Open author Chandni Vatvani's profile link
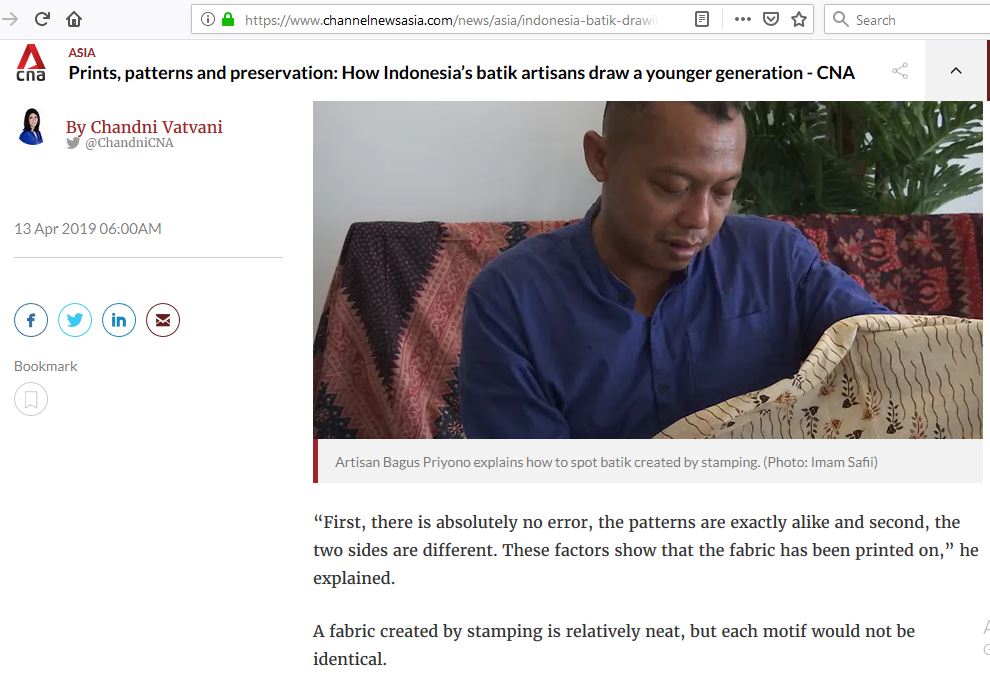This screenshot has height=681, width=990. pyautogui.click(x=144, y=127)
